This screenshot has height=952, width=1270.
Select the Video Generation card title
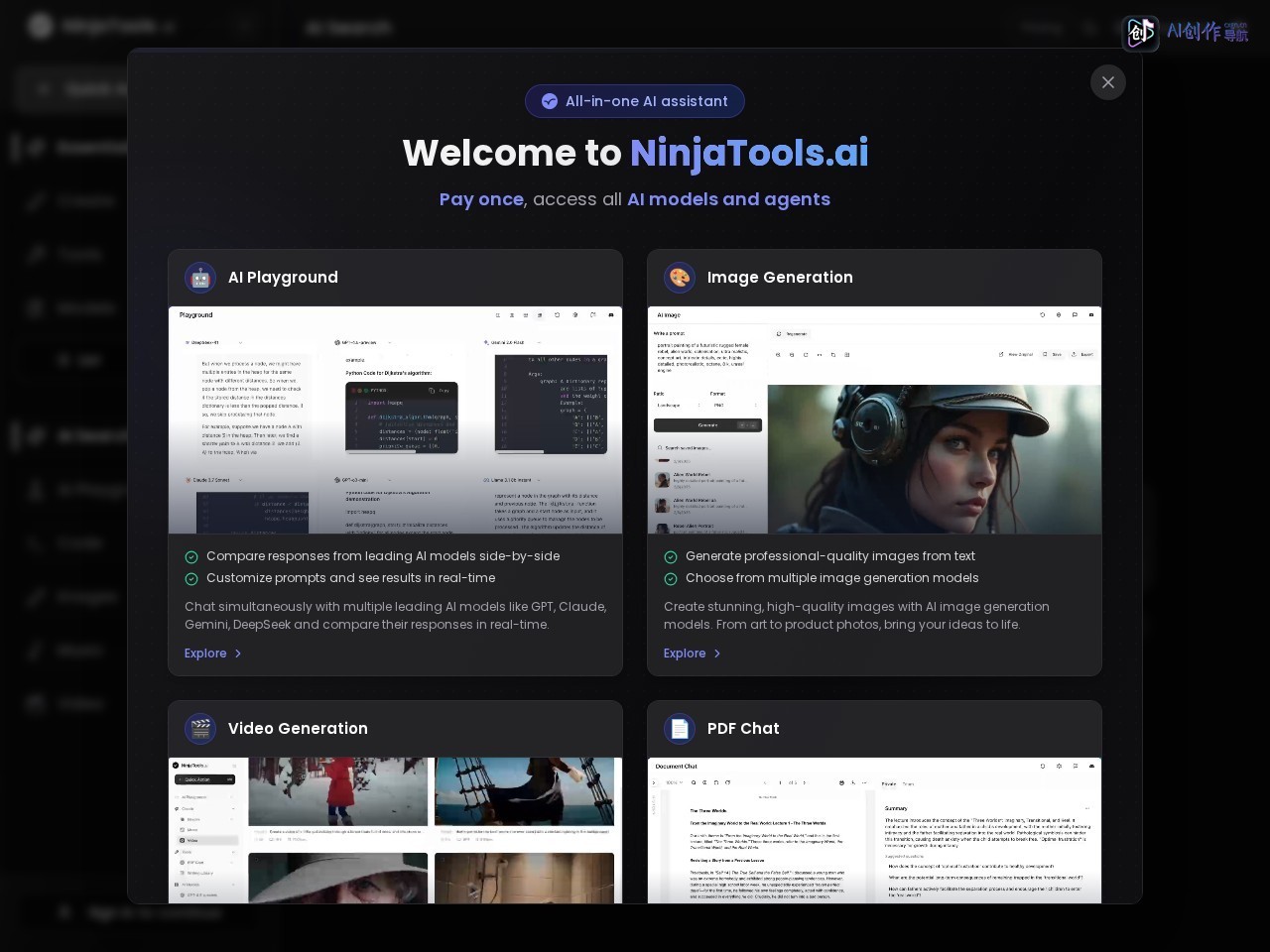coord(298,729)
